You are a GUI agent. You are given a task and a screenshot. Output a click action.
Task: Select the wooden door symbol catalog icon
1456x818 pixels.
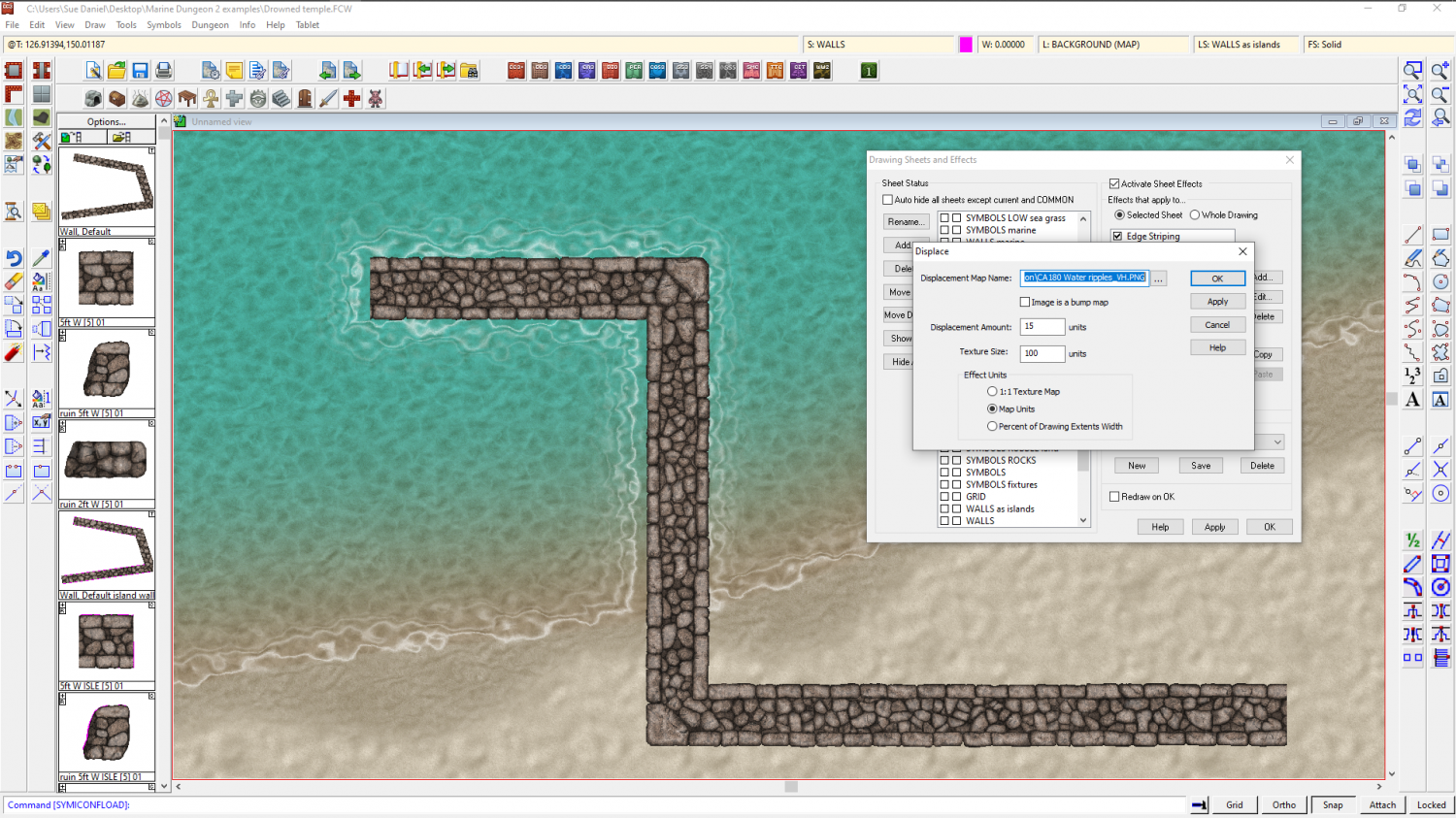[x=305, y=98]
